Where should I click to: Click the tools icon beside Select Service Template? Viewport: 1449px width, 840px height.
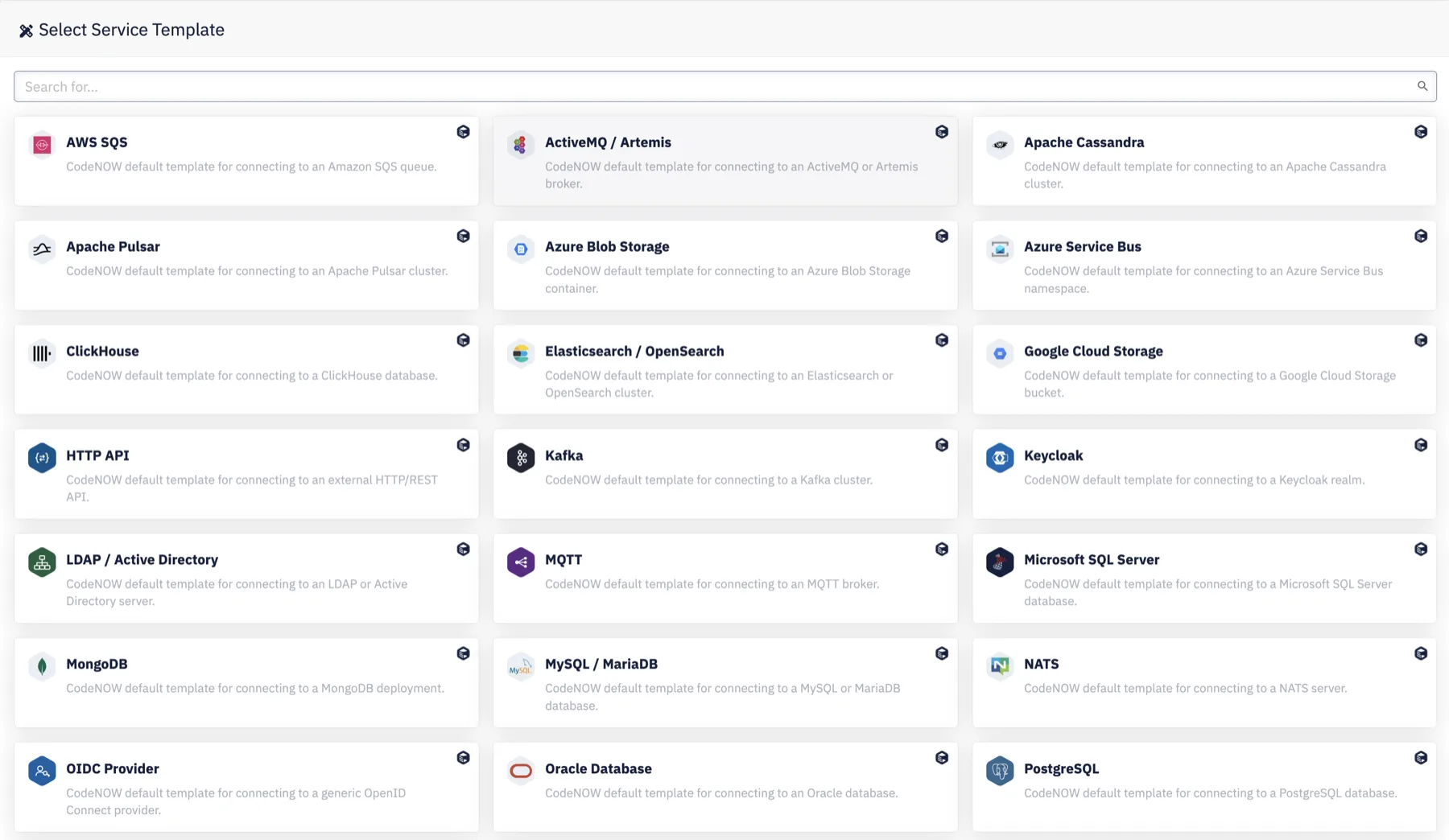(27, 31)
